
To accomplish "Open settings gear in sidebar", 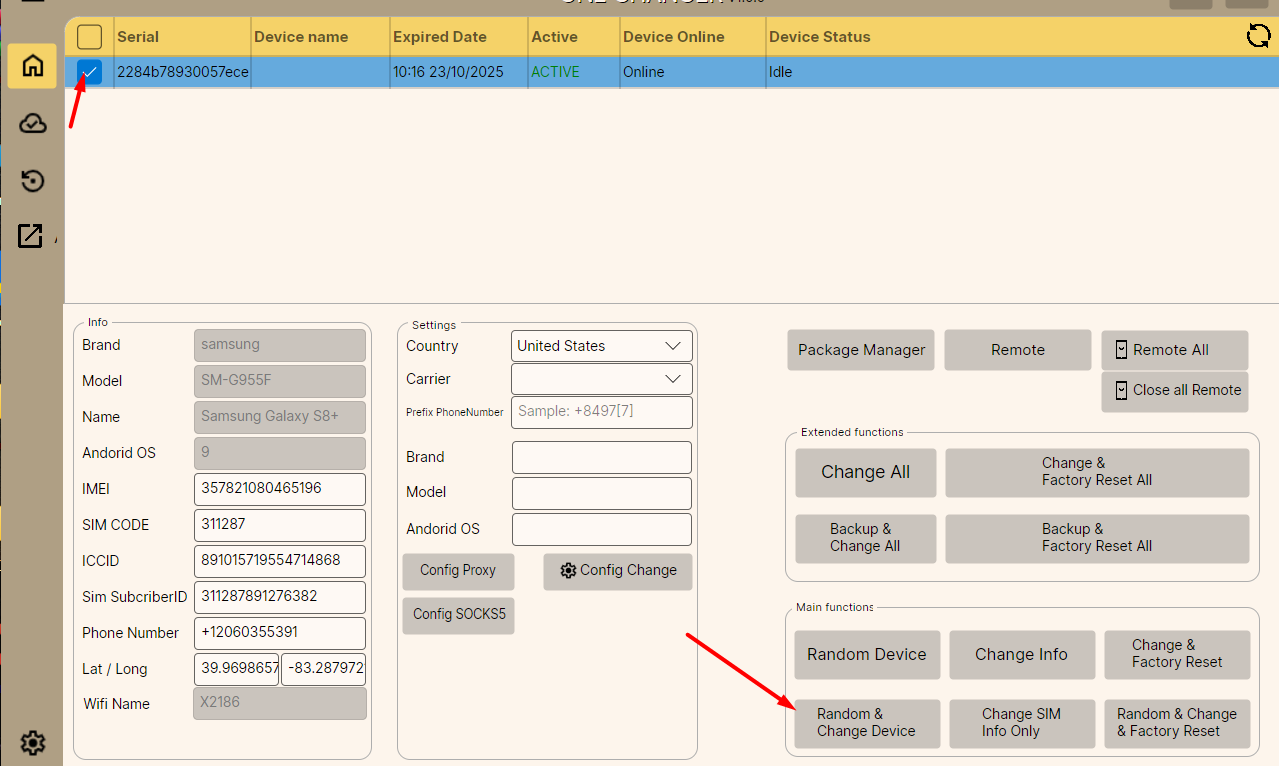I will (x=32, y=742).
